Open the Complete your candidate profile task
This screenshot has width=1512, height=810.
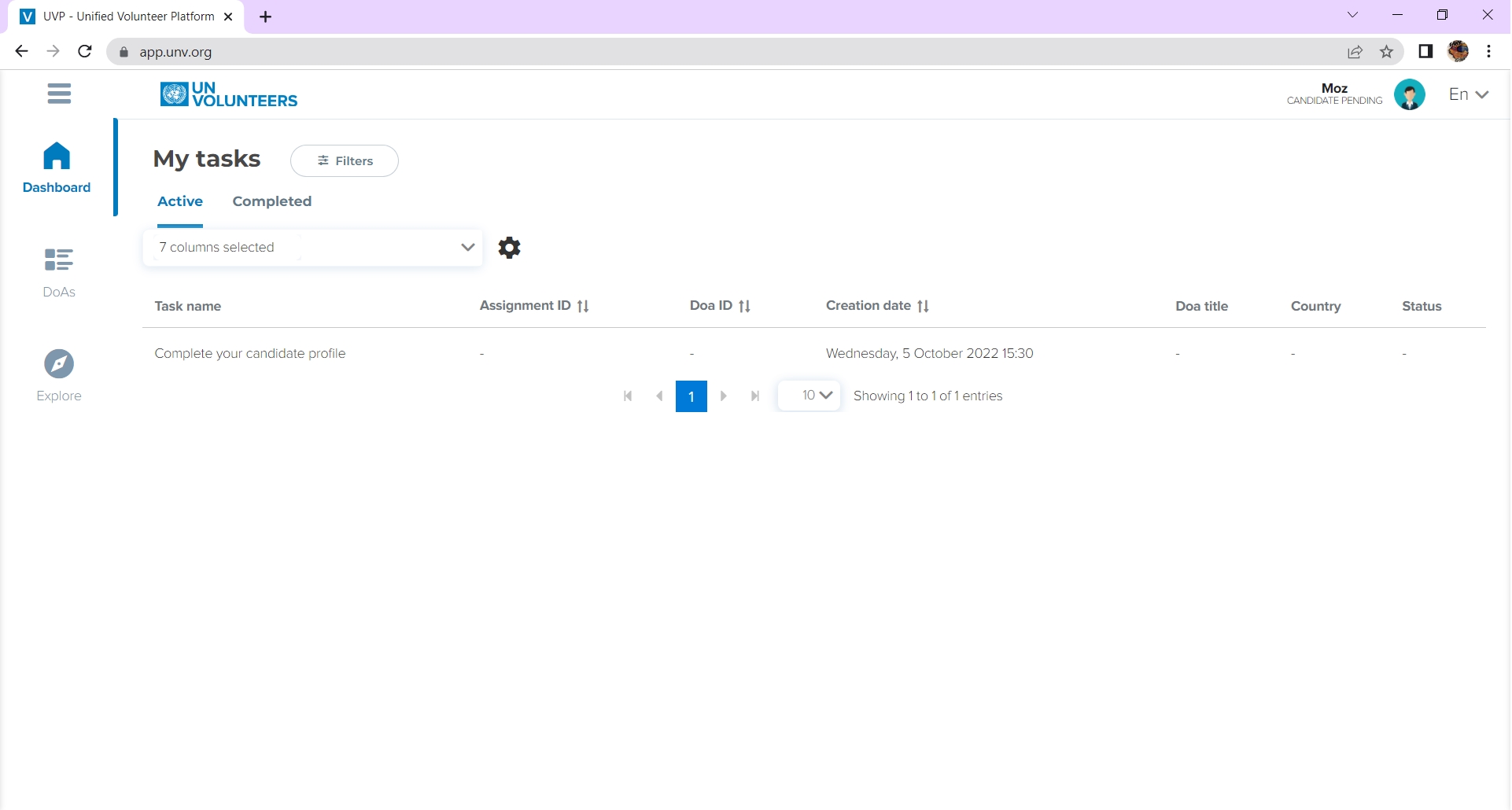coord(249,353)
